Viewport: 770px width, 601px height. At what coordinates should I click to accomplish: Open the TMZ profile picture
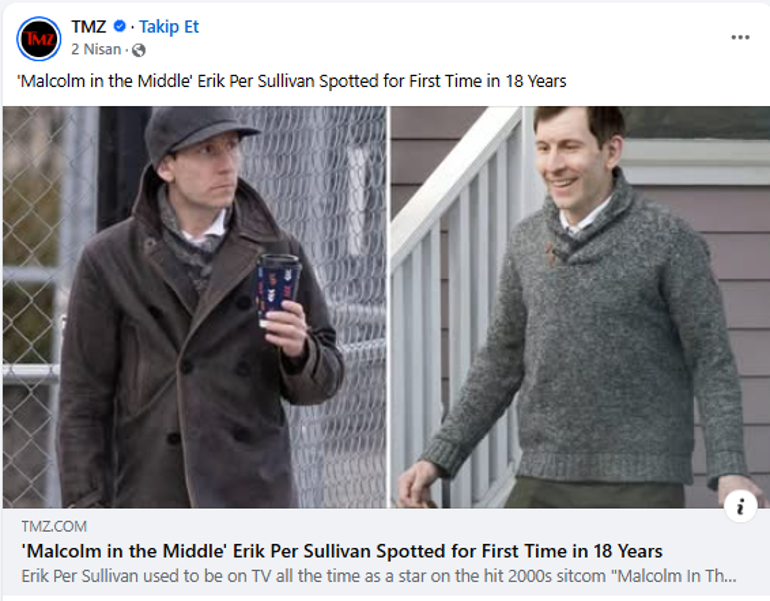pos(39,38)
